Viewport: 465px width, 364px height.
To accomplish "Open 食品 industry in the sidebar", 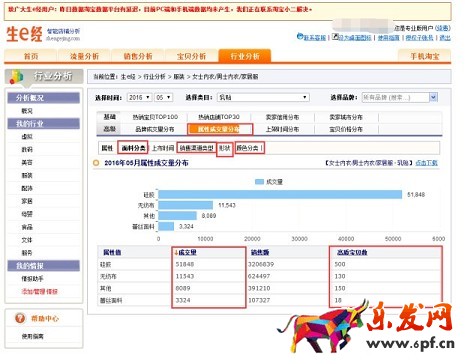I will click(x=27, y=227).
